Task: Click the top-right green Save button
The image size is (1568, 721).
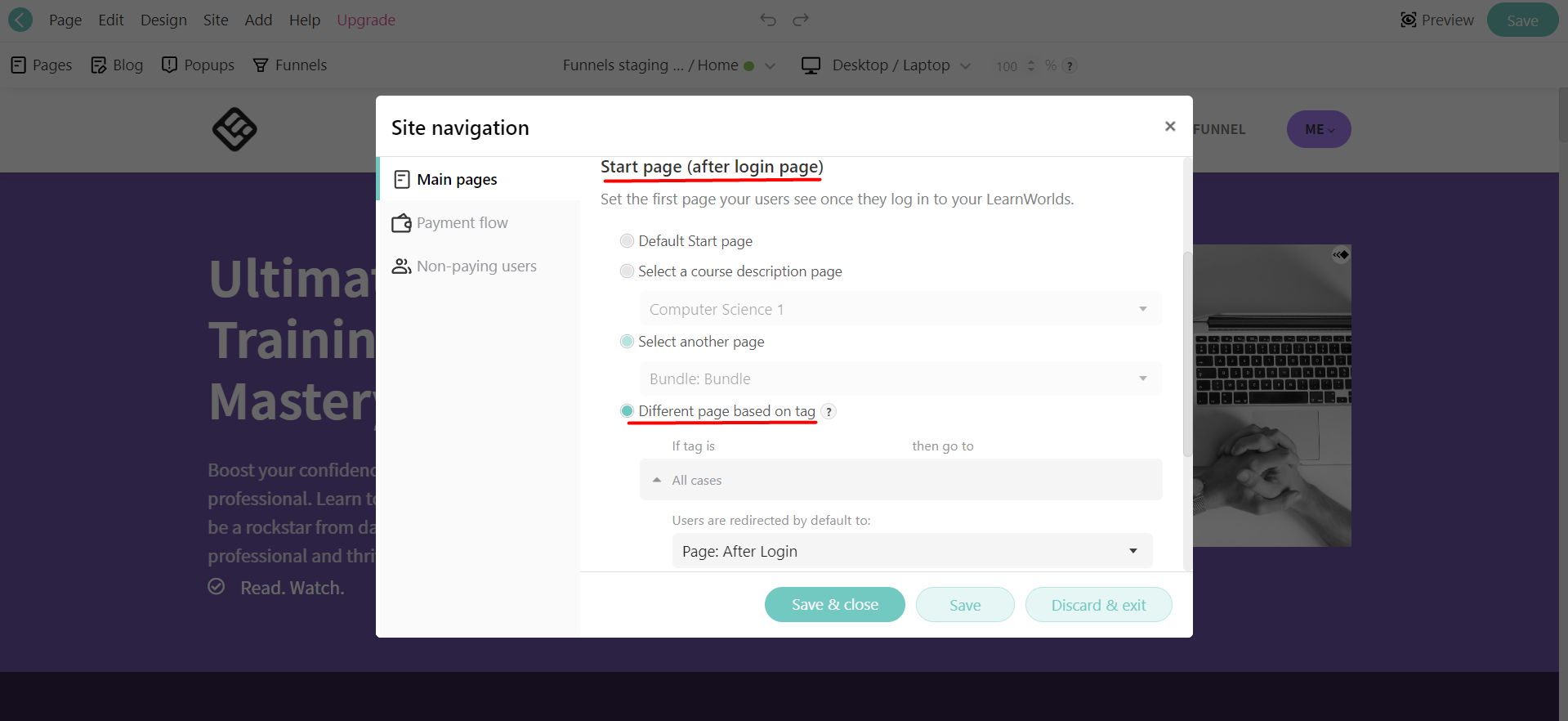Action: coord(1522,20)
